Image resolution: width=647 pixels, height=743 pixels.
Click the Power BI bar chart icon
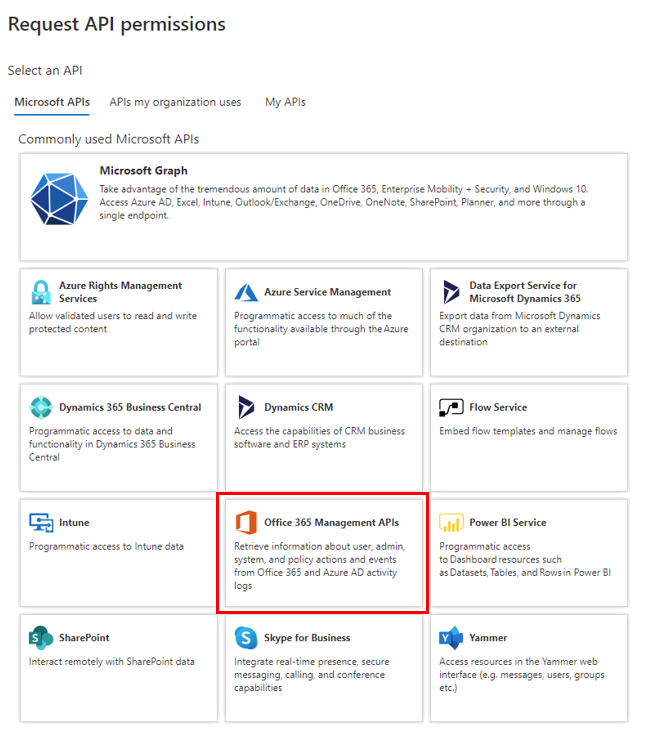click(451, 523)
